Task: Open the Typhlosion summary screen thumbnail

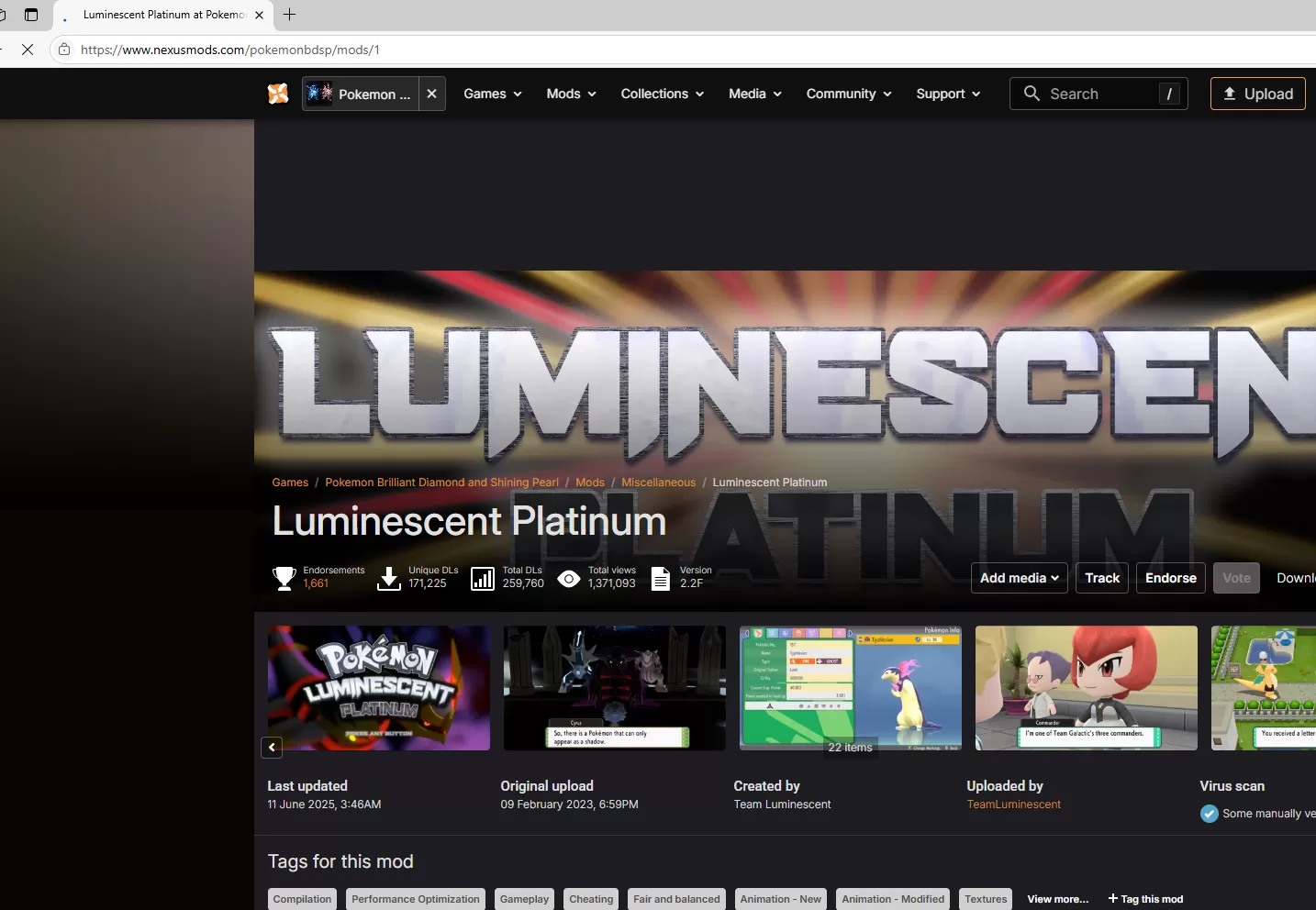Action: 851,688
